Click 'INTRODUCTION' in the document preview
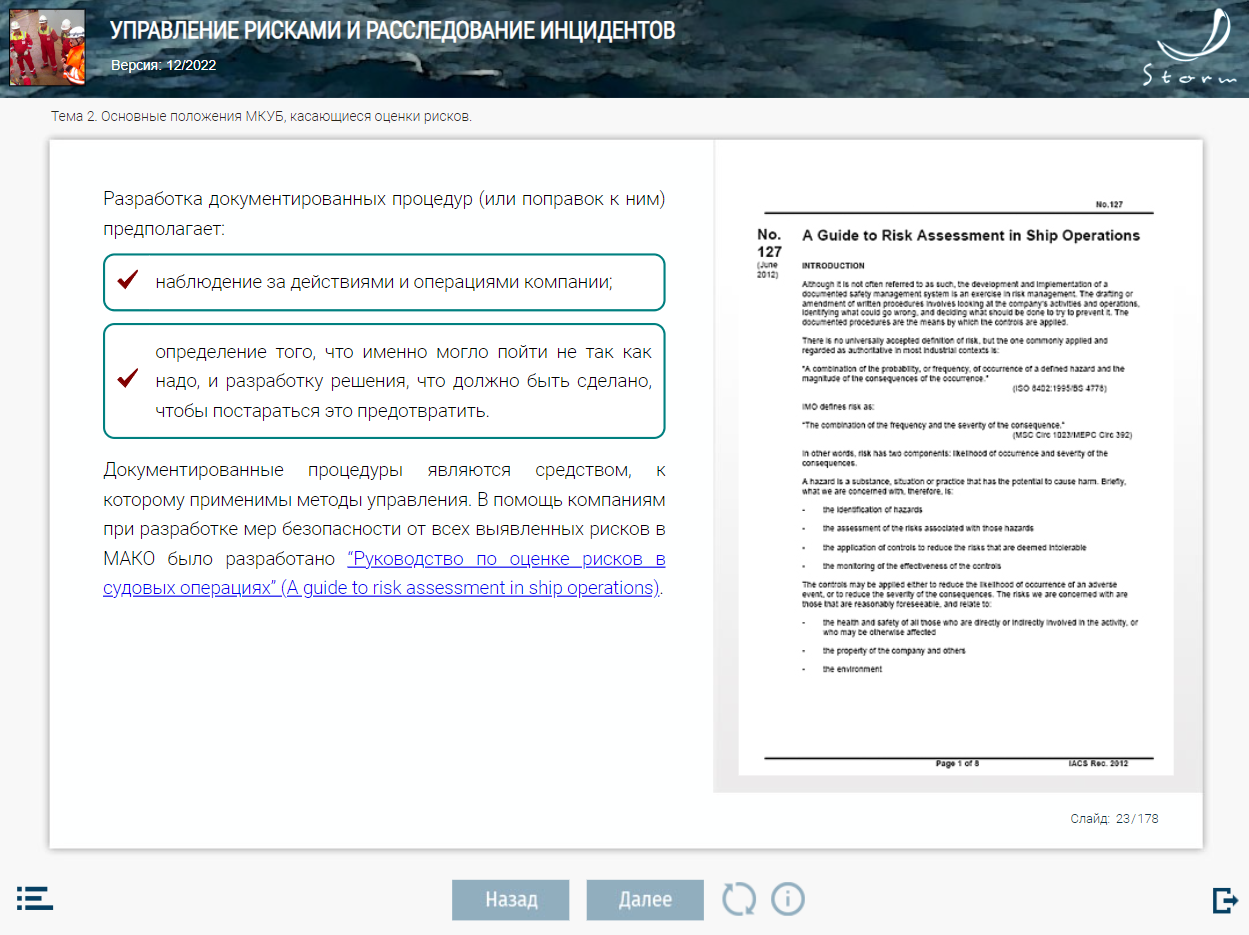Image resolution: width=1249 pixels, height=935 pixels. tap(833, 266)
